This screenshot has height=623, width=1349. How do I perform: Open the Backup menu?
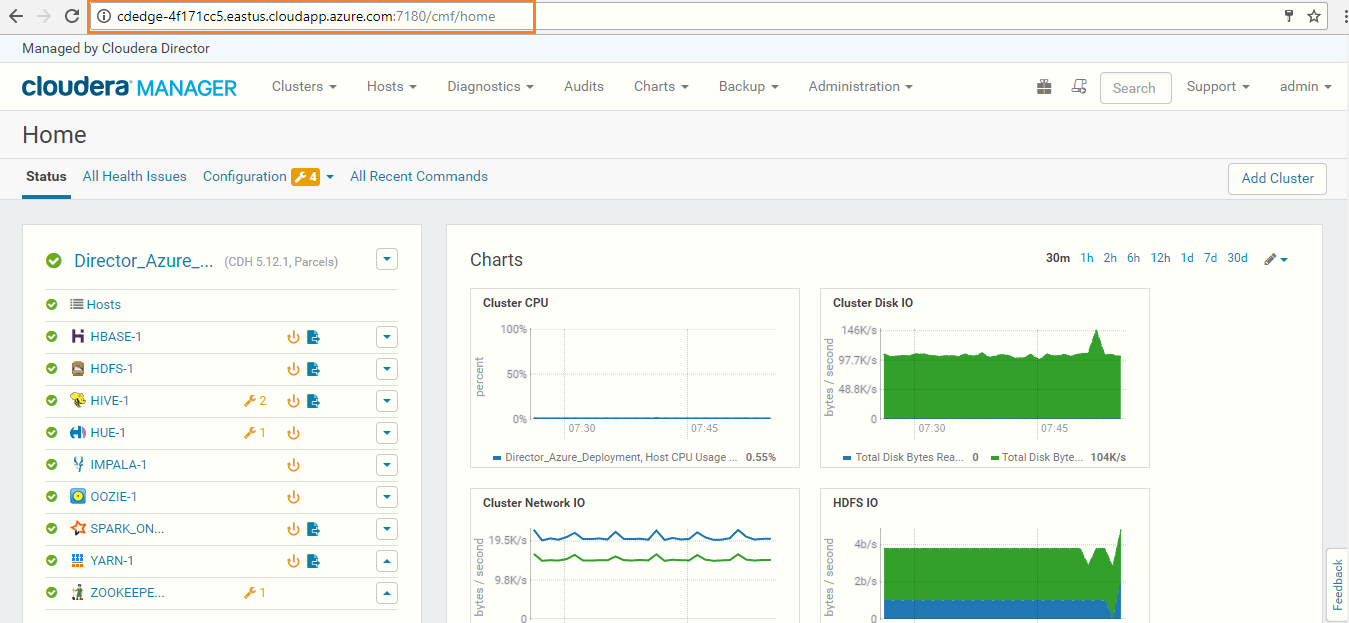click(x=748, y=87)
